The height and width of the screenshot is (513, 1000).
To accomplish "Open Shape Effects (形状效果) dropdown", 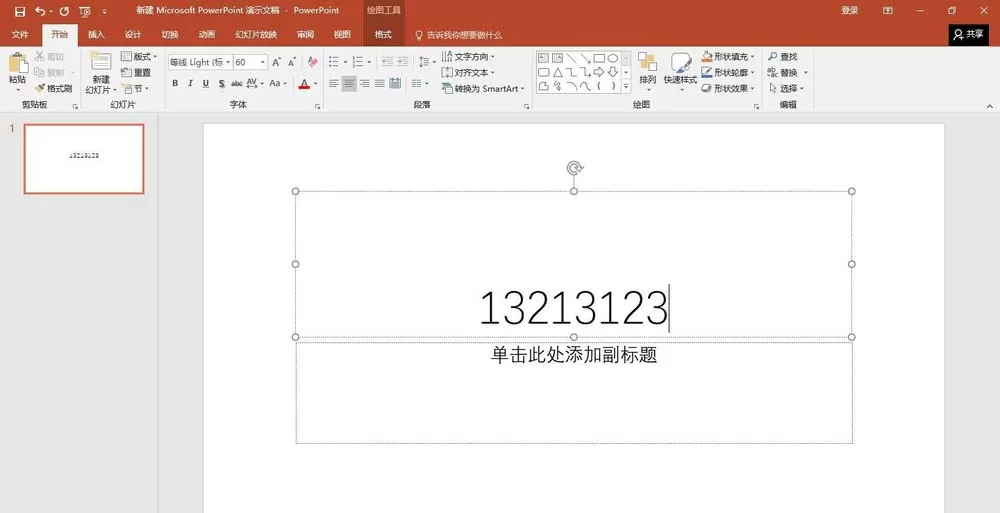I will pos(728,89).
